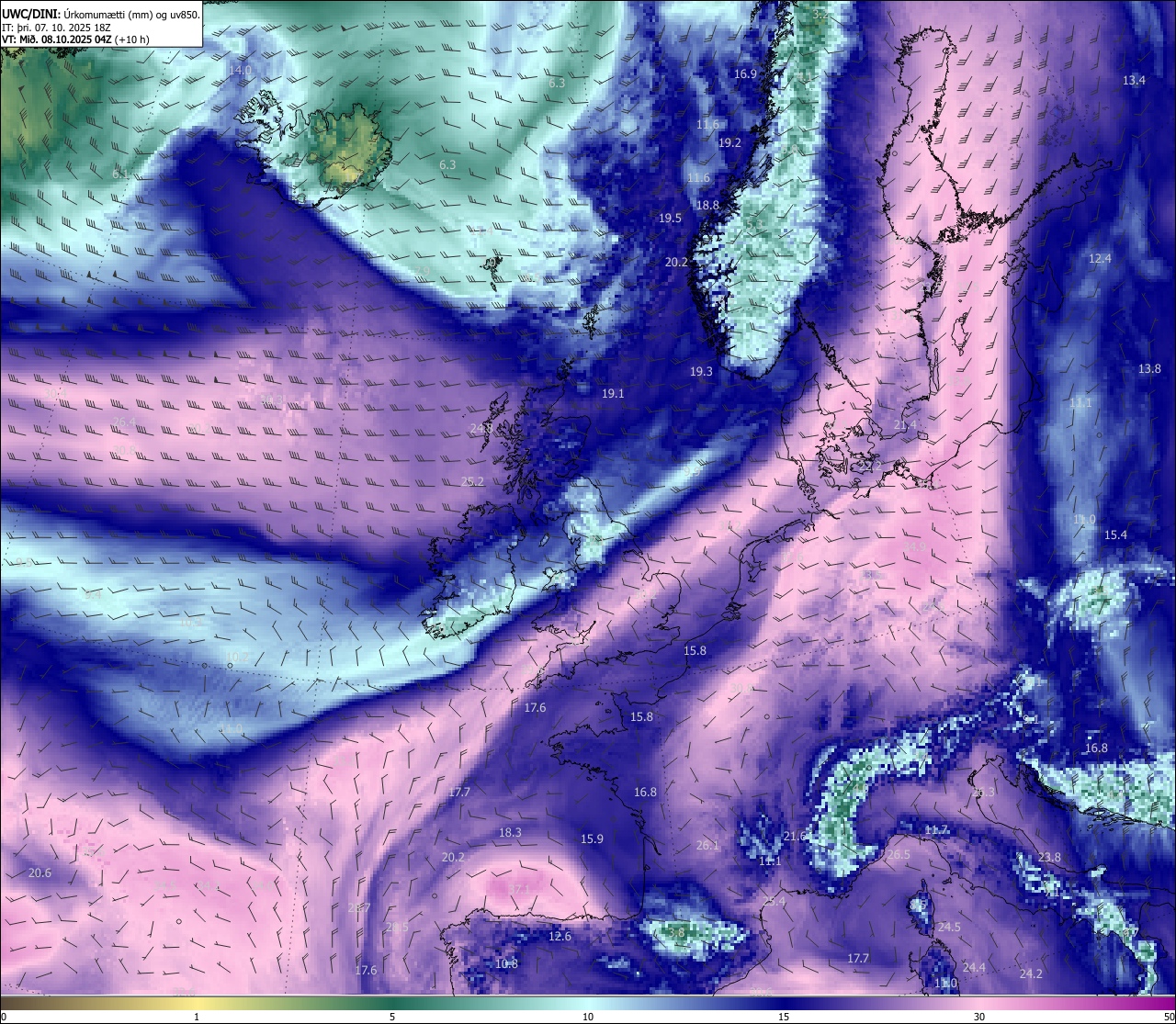The width and height of the screenshot is (1176, 1024).
Task: Click the 19.3 value in the North Sea
Action: click(701, 371)
